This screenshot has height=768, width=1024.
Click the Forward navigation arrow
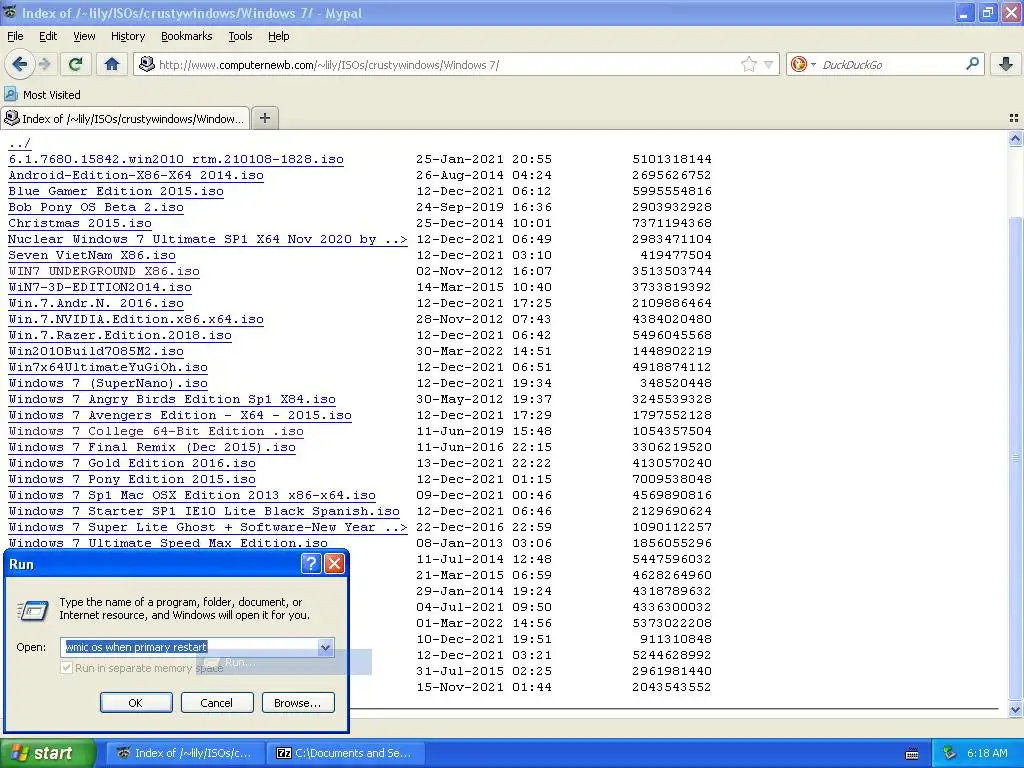pyautogui.click(x=44, y=64)
